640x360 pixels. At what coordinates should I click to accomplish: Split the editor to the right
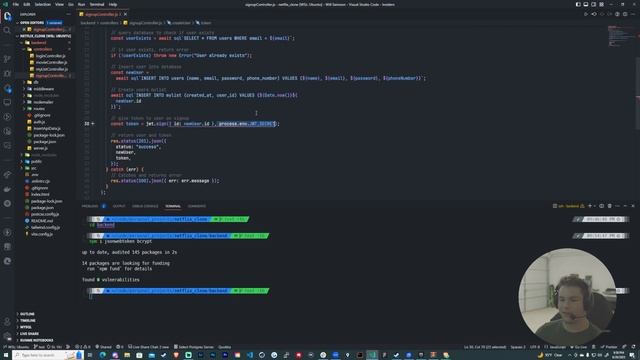[625, 14]
